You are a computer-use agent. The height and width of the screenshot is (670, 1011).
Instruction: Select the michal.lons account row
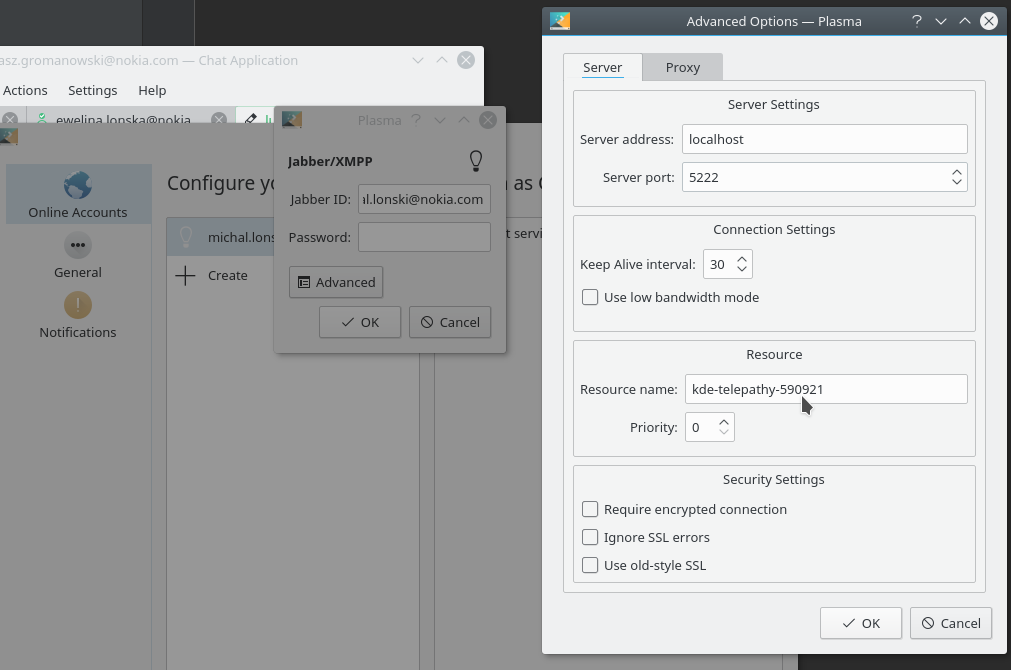tap(221, 237)
